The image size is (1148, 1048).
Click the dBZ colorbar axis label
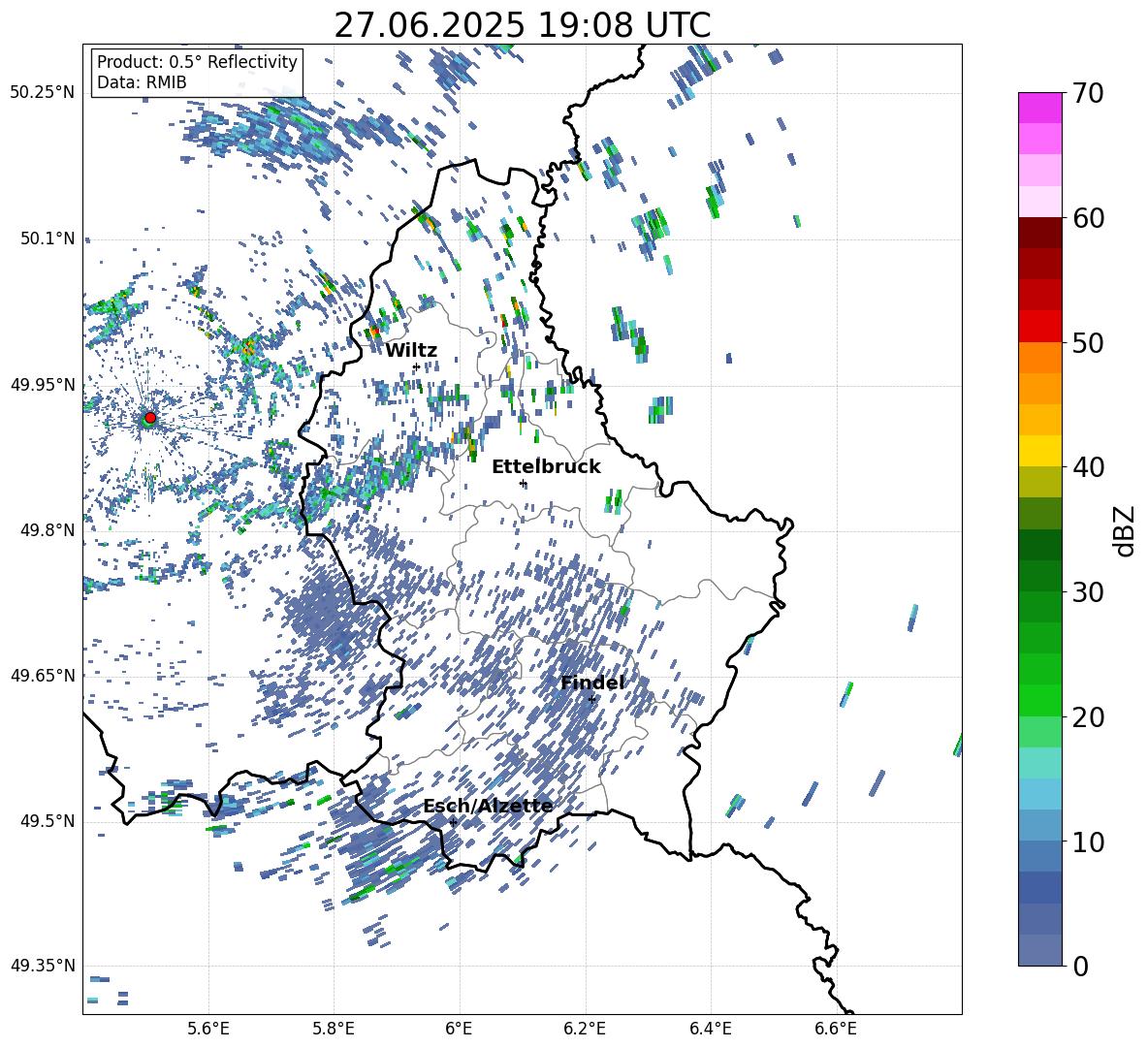pyautogui.click(x=1125, y=530)
